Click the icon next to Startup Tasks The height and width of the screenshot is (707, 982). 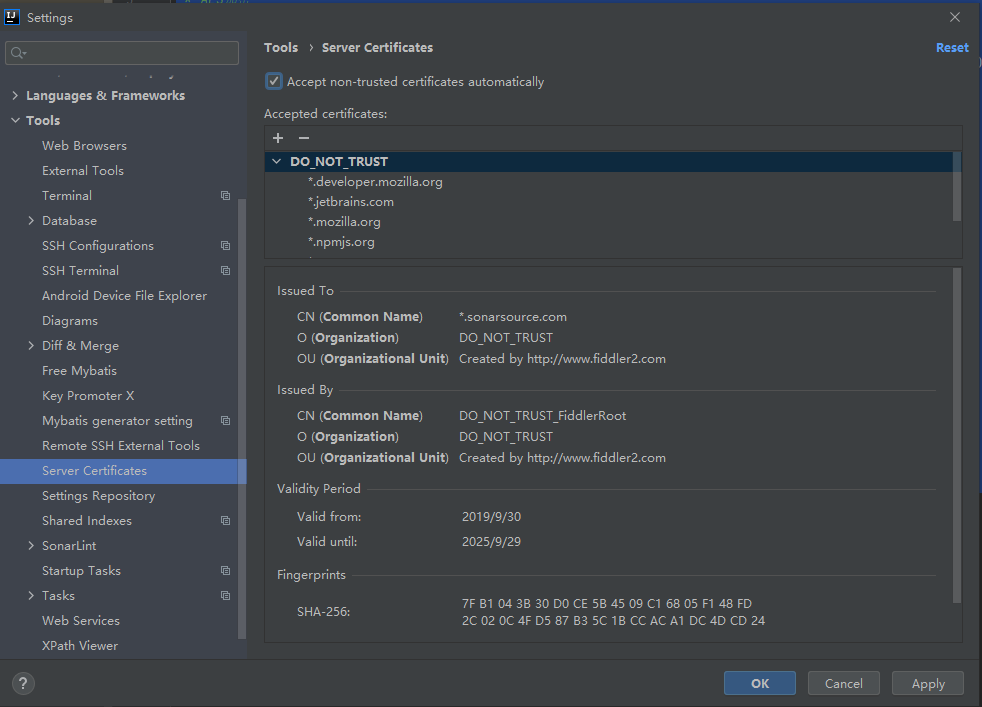(225, 570)
